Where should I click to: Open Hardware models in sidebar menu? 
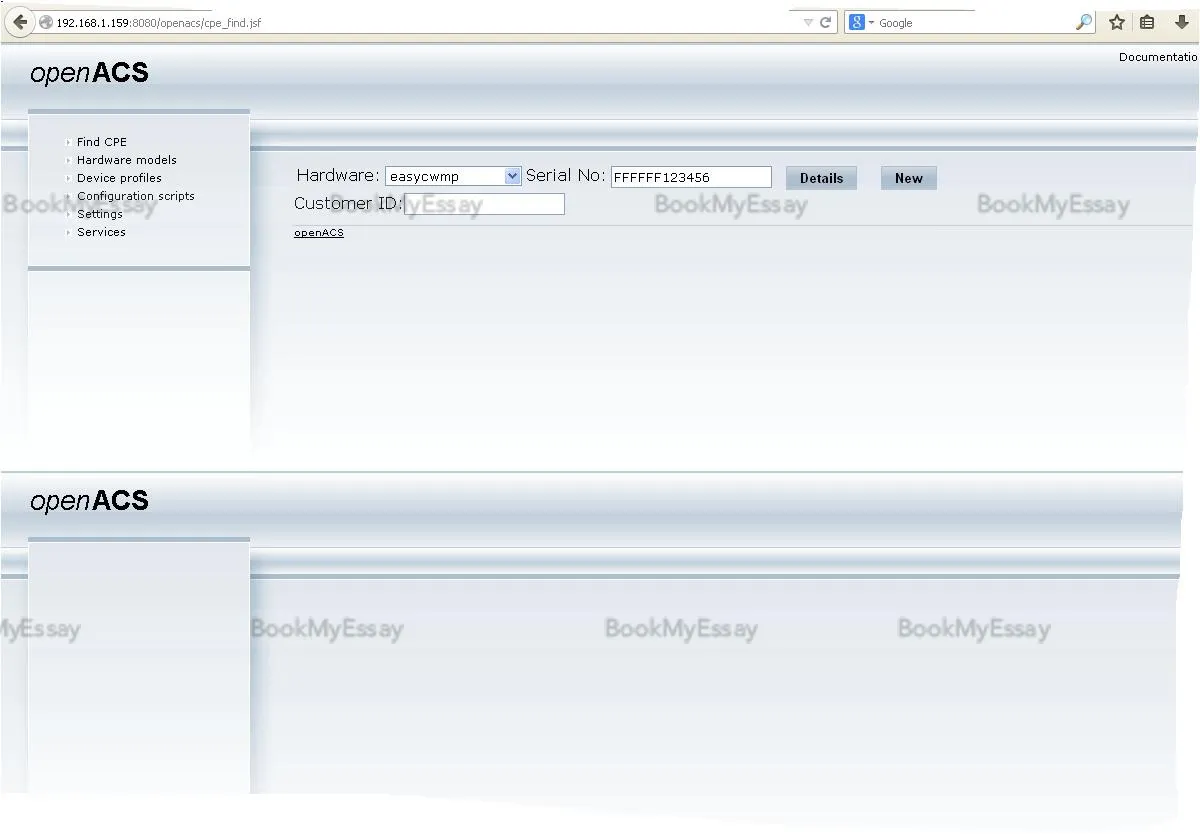pos(126,160)
